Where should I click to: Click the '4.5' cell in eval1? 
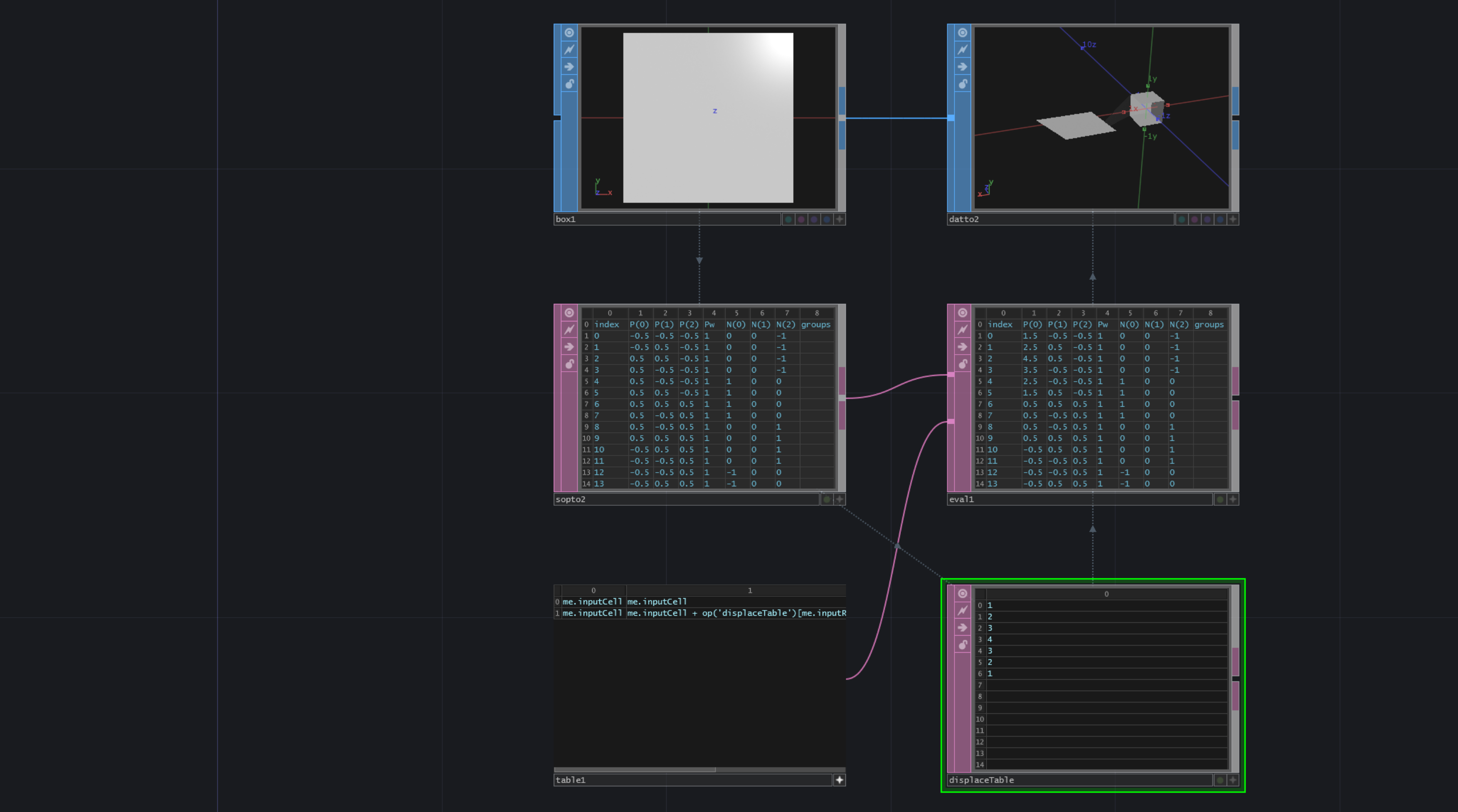[1034, 358]
